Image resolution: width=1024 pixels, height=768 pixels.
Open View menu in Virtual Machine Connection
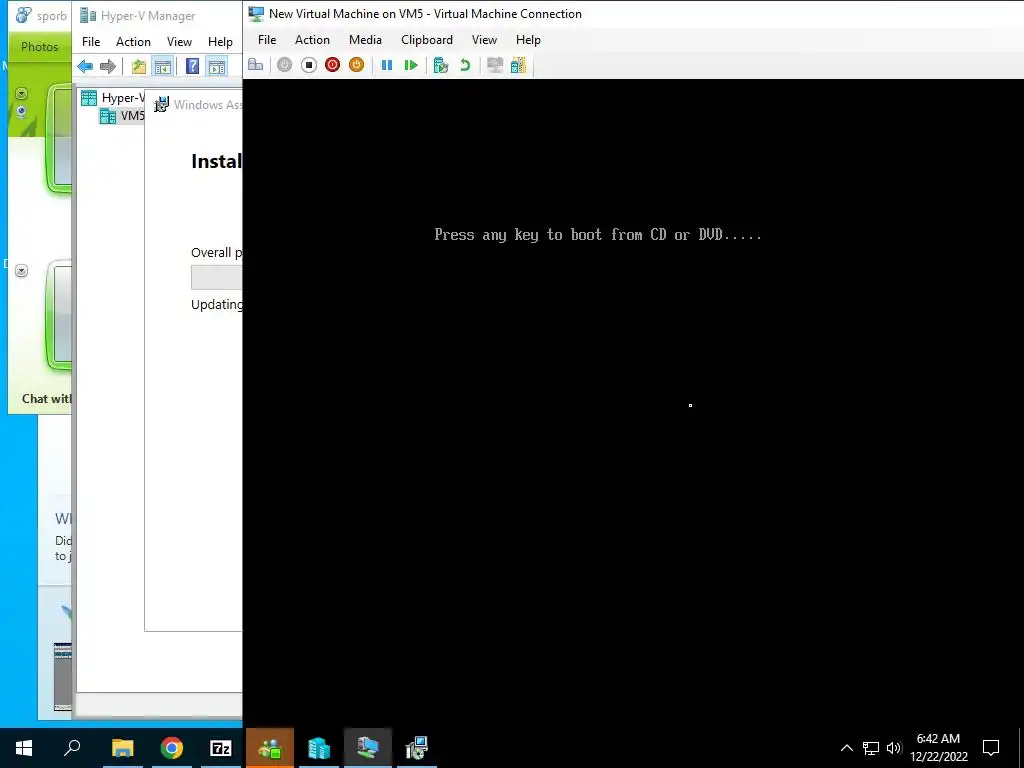point(484,40)
